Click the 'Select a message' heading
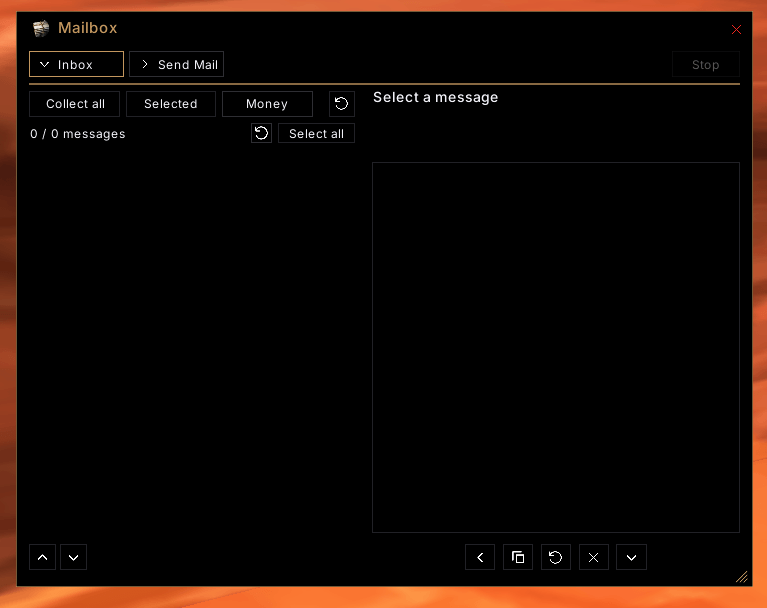Screen dimensions: 767x608 point(435,97)
